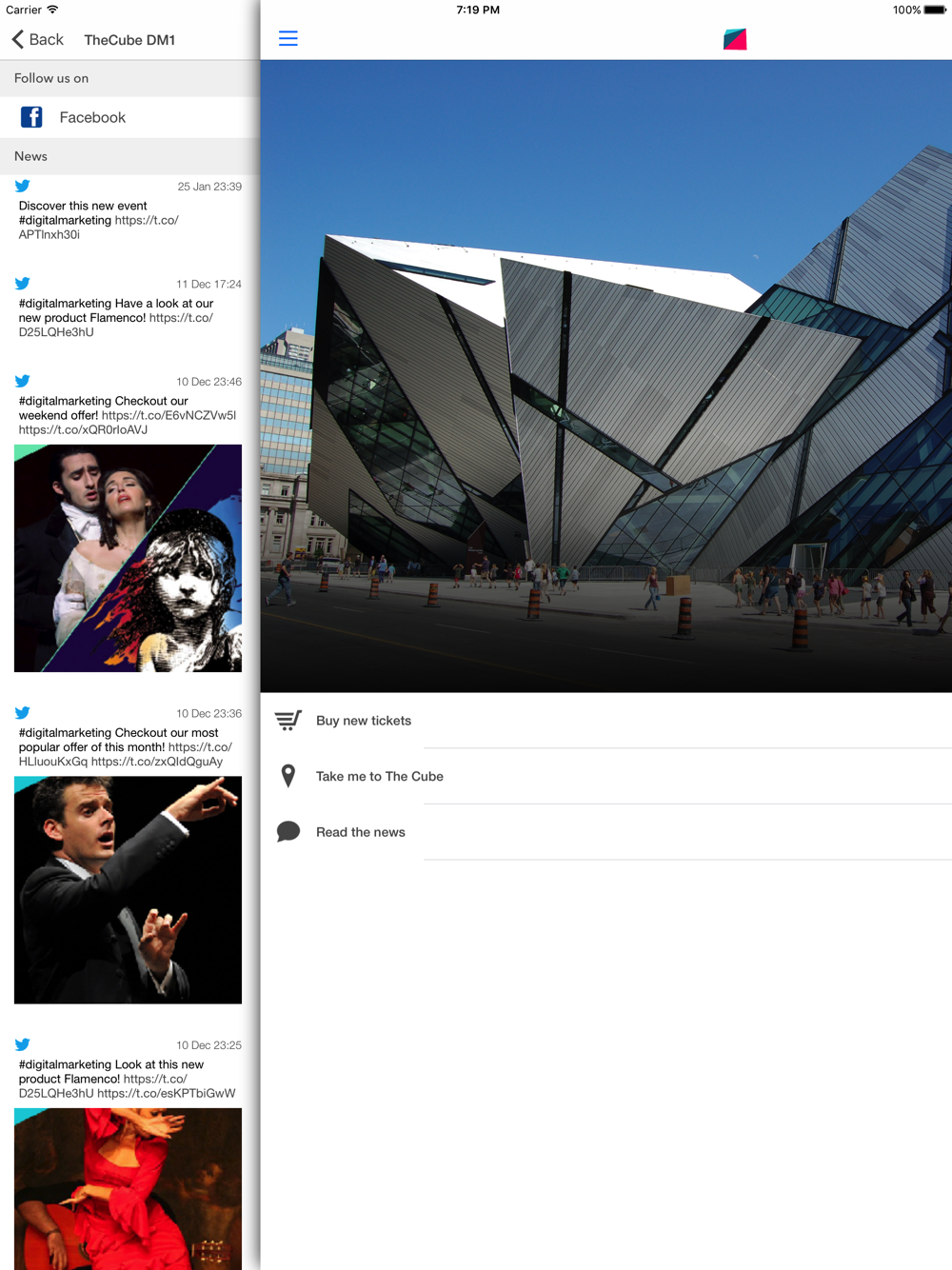Tap the '10 Dec 23:46' timestamp
Viewport: 952px width, 1270px height.
pyautogui.click(x=208, y=382)
